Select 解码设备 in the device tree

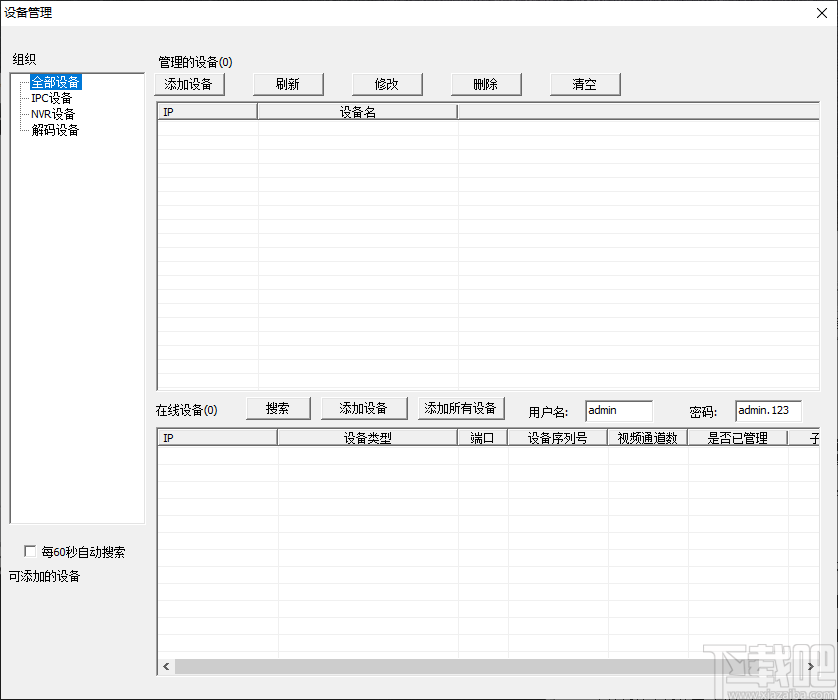point(52,130)
